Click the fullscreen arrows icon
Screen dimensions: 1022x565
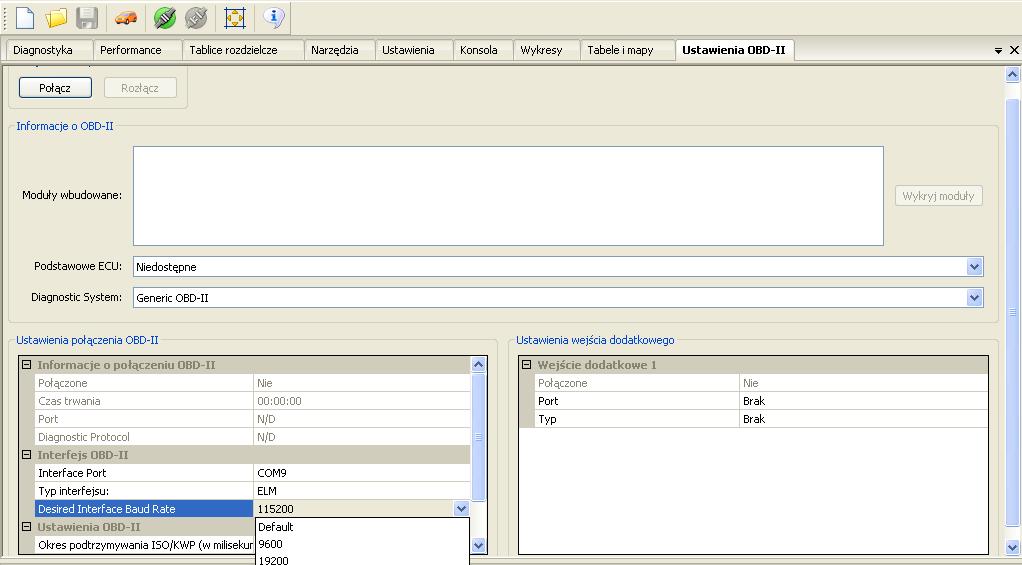pos(235,18)
